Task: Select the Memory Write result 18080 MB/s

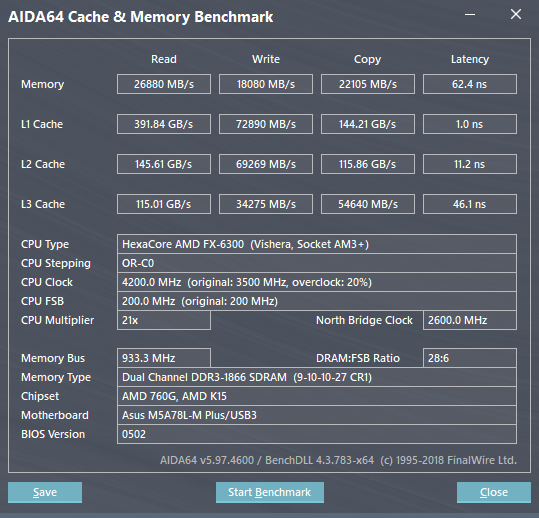Action: tap(266, 84)
